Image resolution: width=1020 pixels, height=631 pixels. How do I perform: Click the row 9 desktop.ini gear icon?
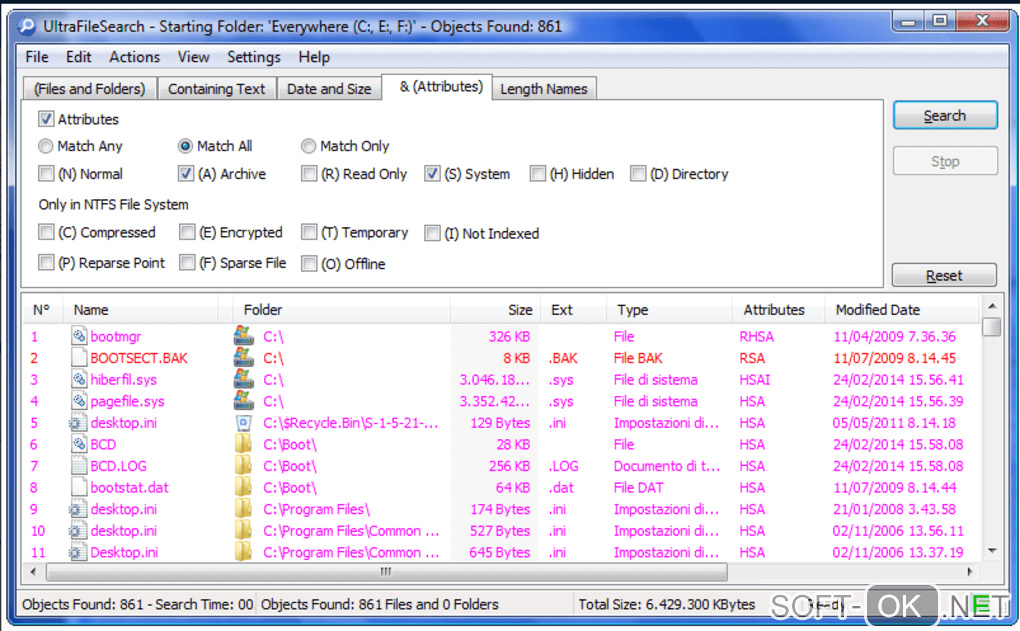click(x=77, y=509)
